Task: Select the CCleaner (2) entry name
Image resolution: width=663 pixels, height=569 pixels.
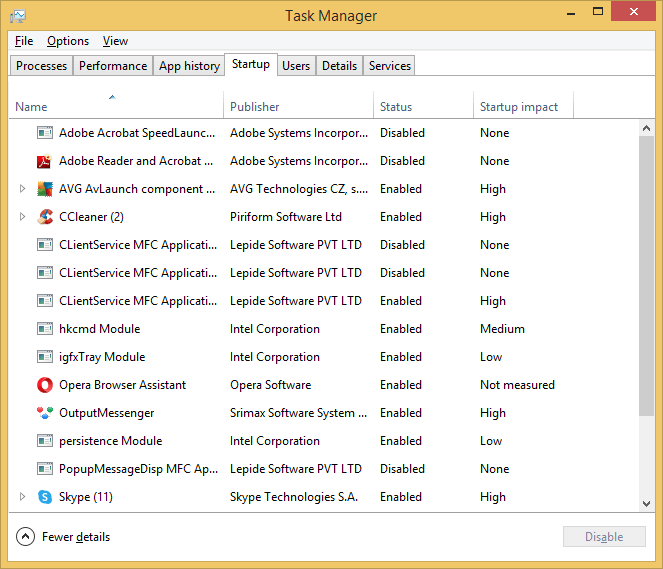Action: coord(91,217)
